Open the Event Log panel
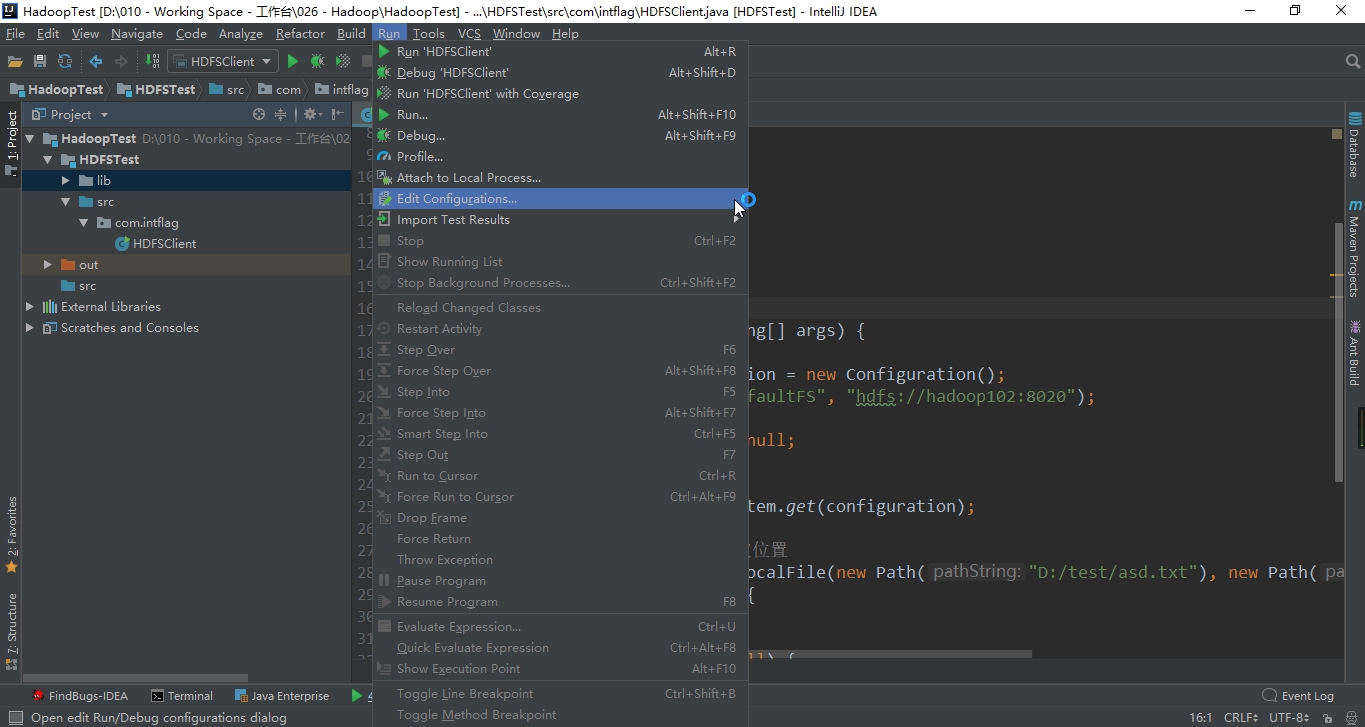 [x=1298, y=696]
